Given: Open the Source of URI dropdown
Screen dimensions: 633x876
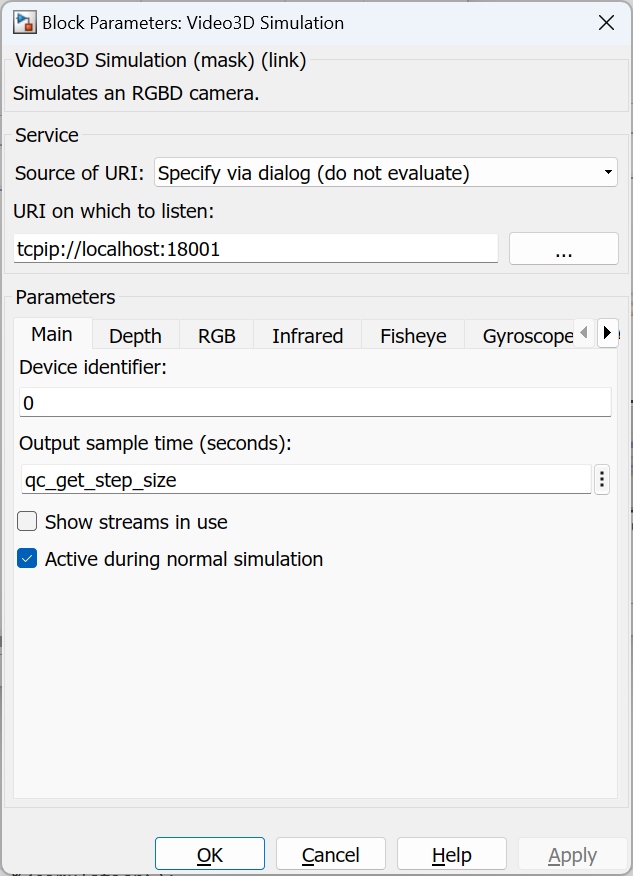Looking at the screenshot, I should (x=606, y=172).
